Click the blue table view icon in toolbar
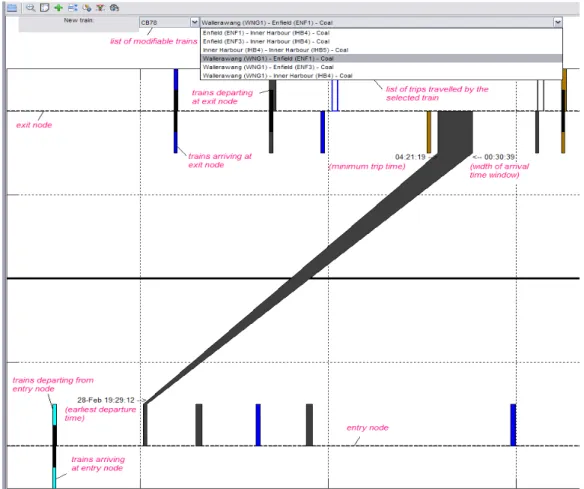 click(x=12, y=8)
